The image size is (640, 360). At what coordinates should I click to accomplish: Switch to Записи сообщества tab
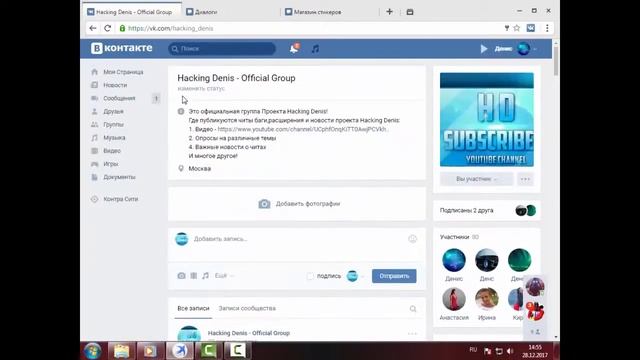pos(247,308)
